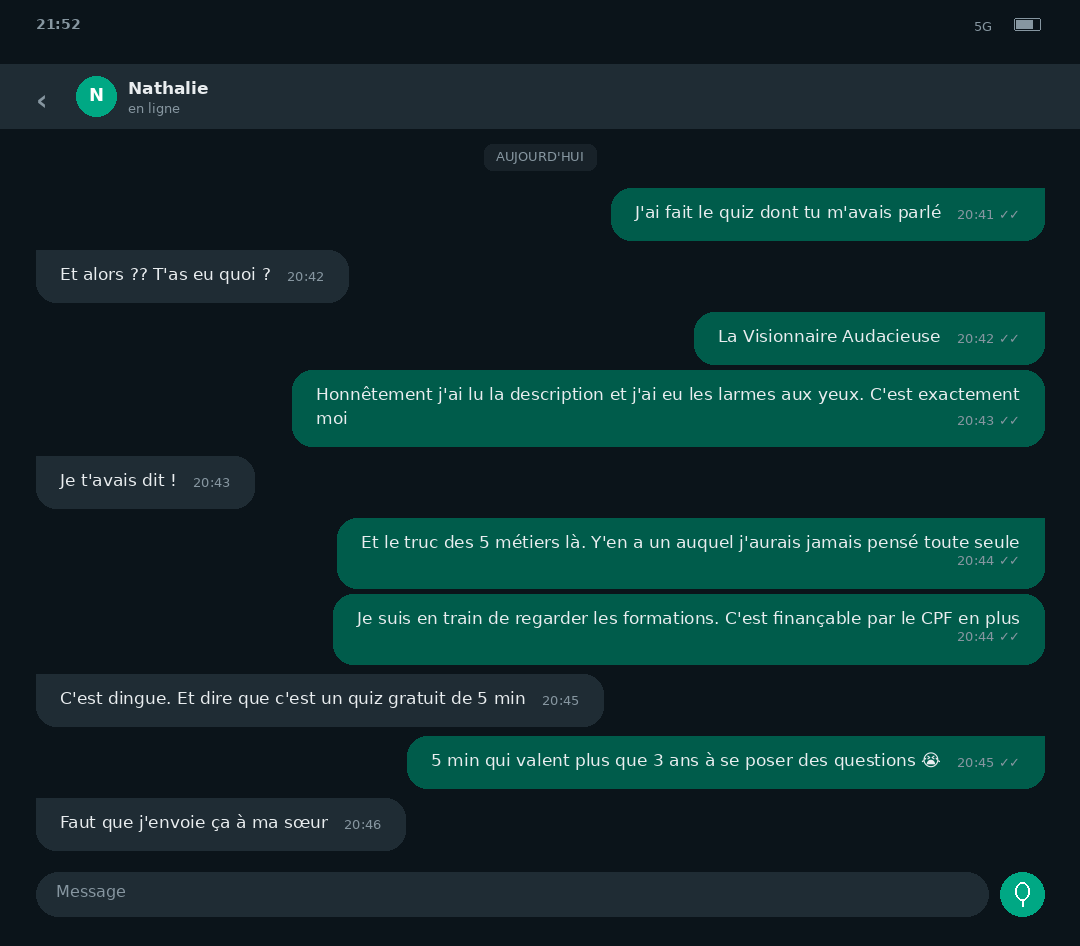Select message about the 5 métiers
Screen dimensions: 1080x946
(691, 553)
